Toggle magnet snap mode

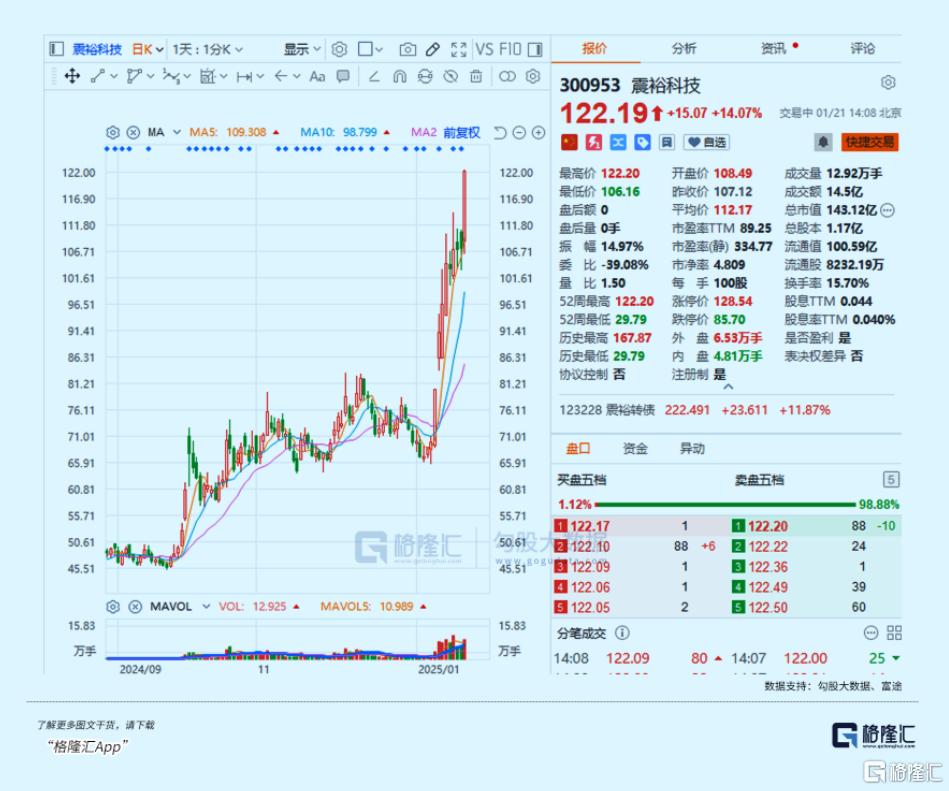pyautogui.click(x=399, y=76)
